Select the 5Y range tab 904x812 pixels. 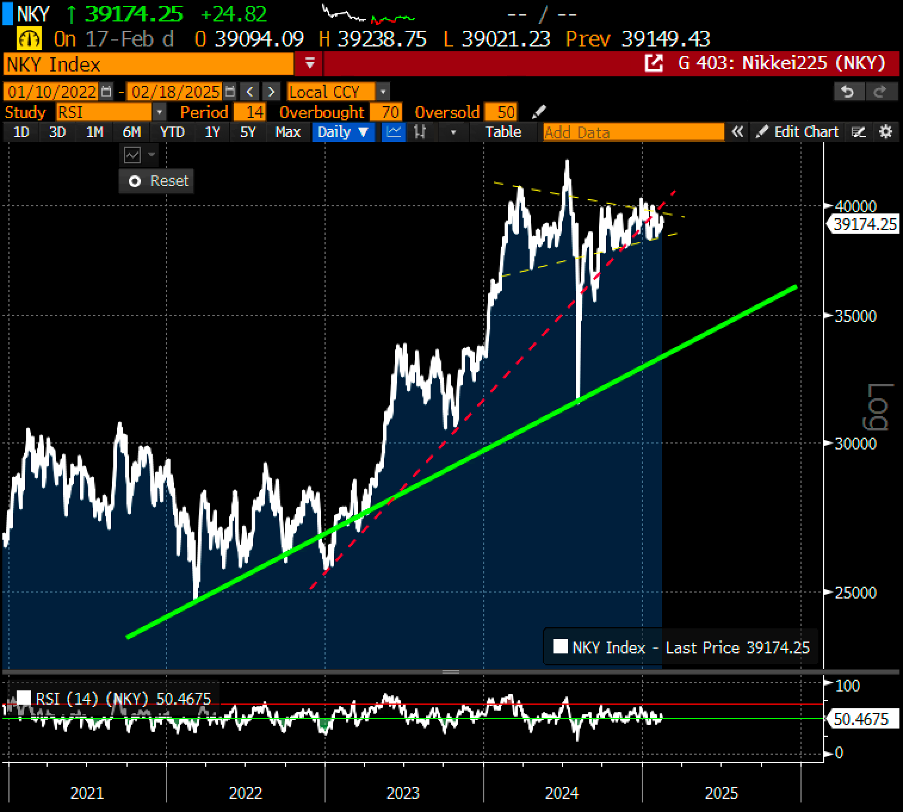pyautogui.click(x=248, y=132)
